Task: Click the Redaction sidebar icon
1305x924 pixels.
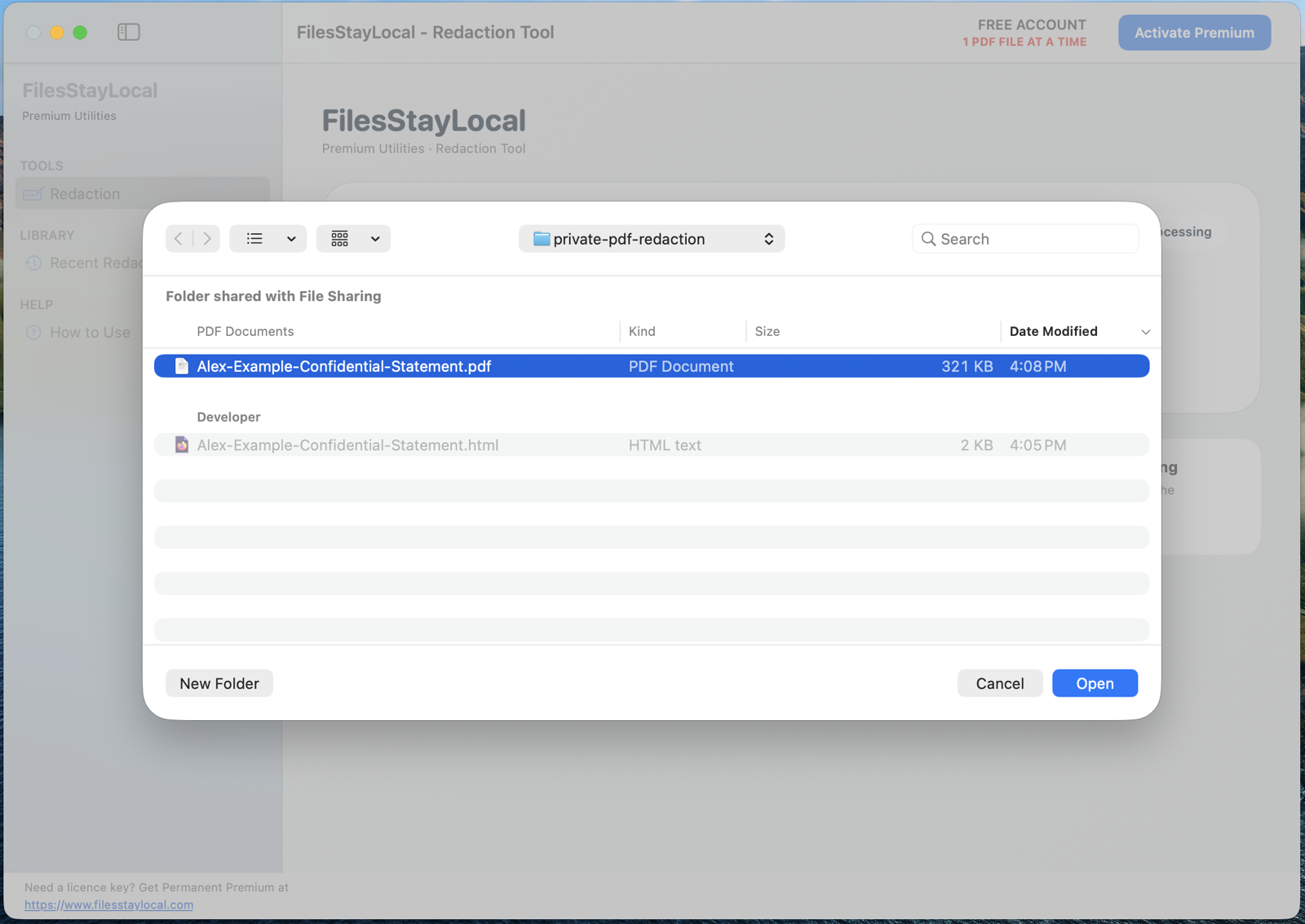Action: click(x=33, y=194)
